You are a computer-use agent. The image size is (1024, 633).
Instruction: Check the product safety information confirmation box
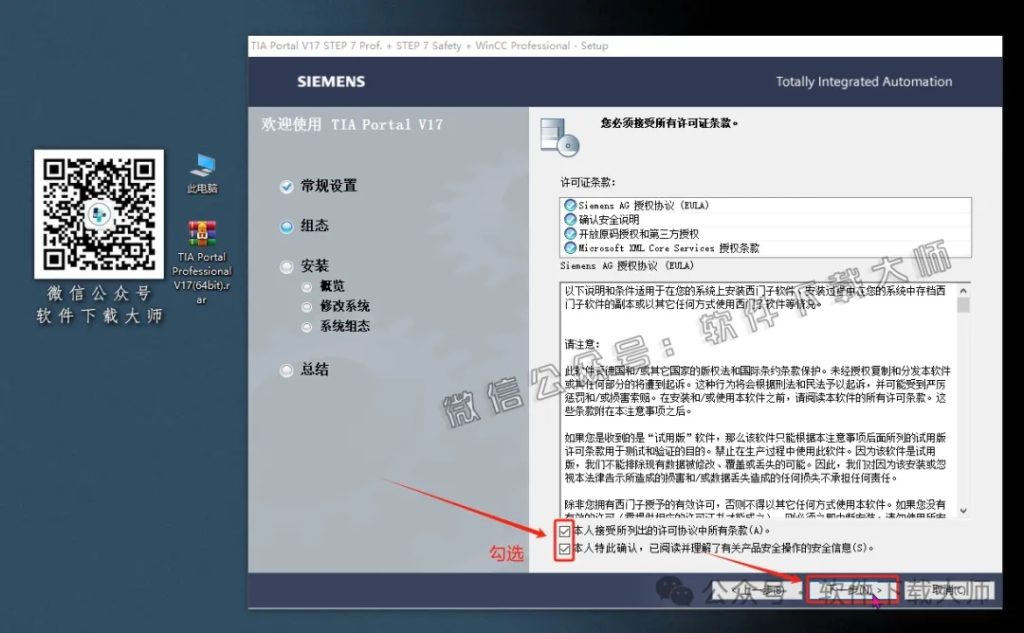pos(563,547)
